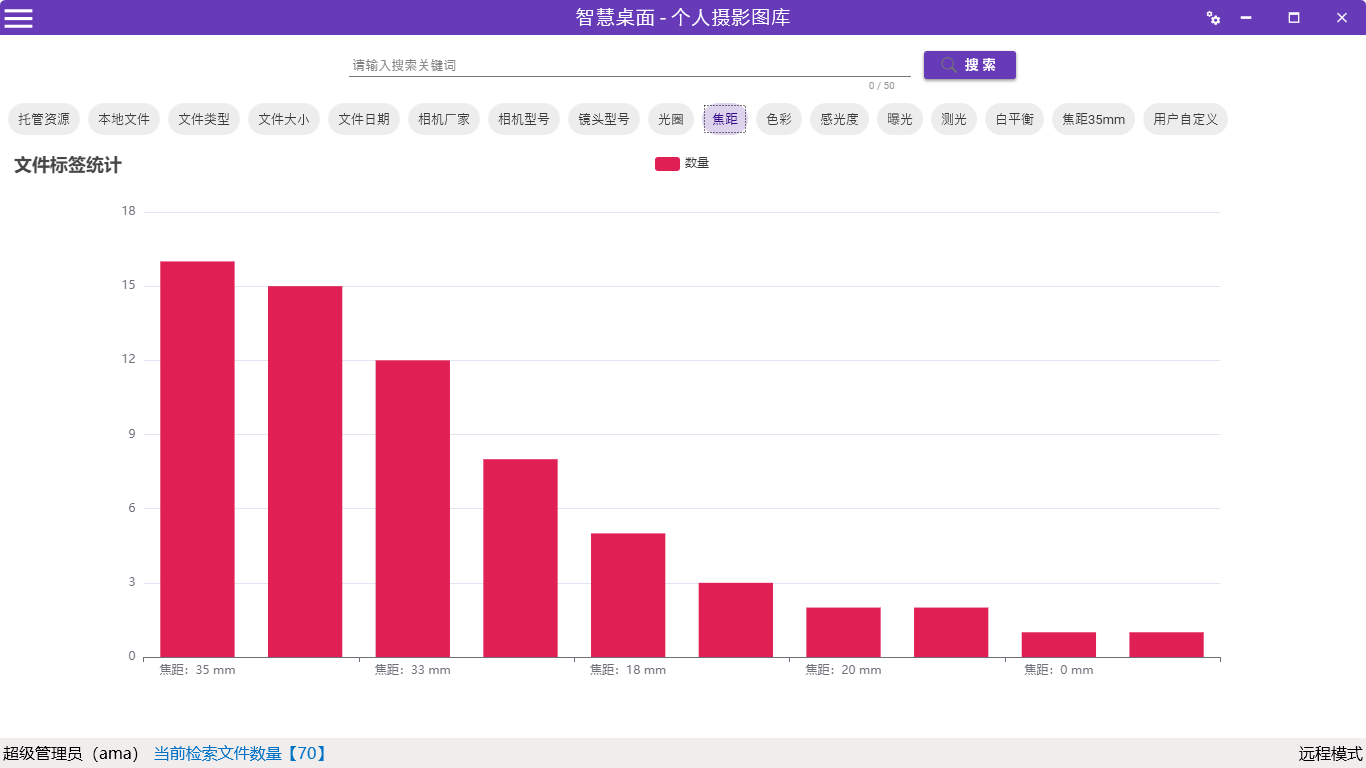Click the 感光度 ISO tag

coord(839,119)
